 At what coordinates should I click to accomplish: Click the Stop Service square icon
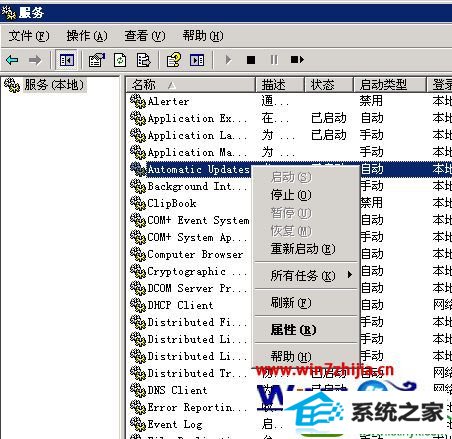[251, 60]
